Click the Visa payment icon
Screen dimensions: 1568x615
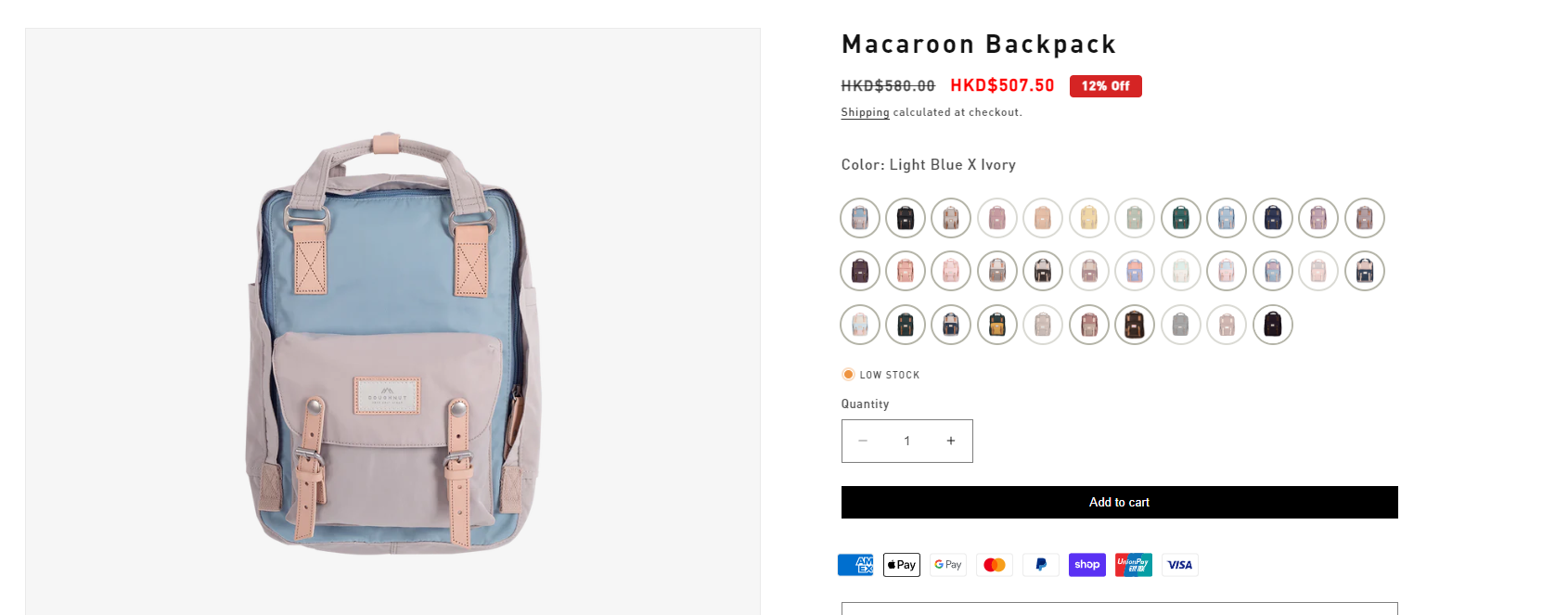1179,564
